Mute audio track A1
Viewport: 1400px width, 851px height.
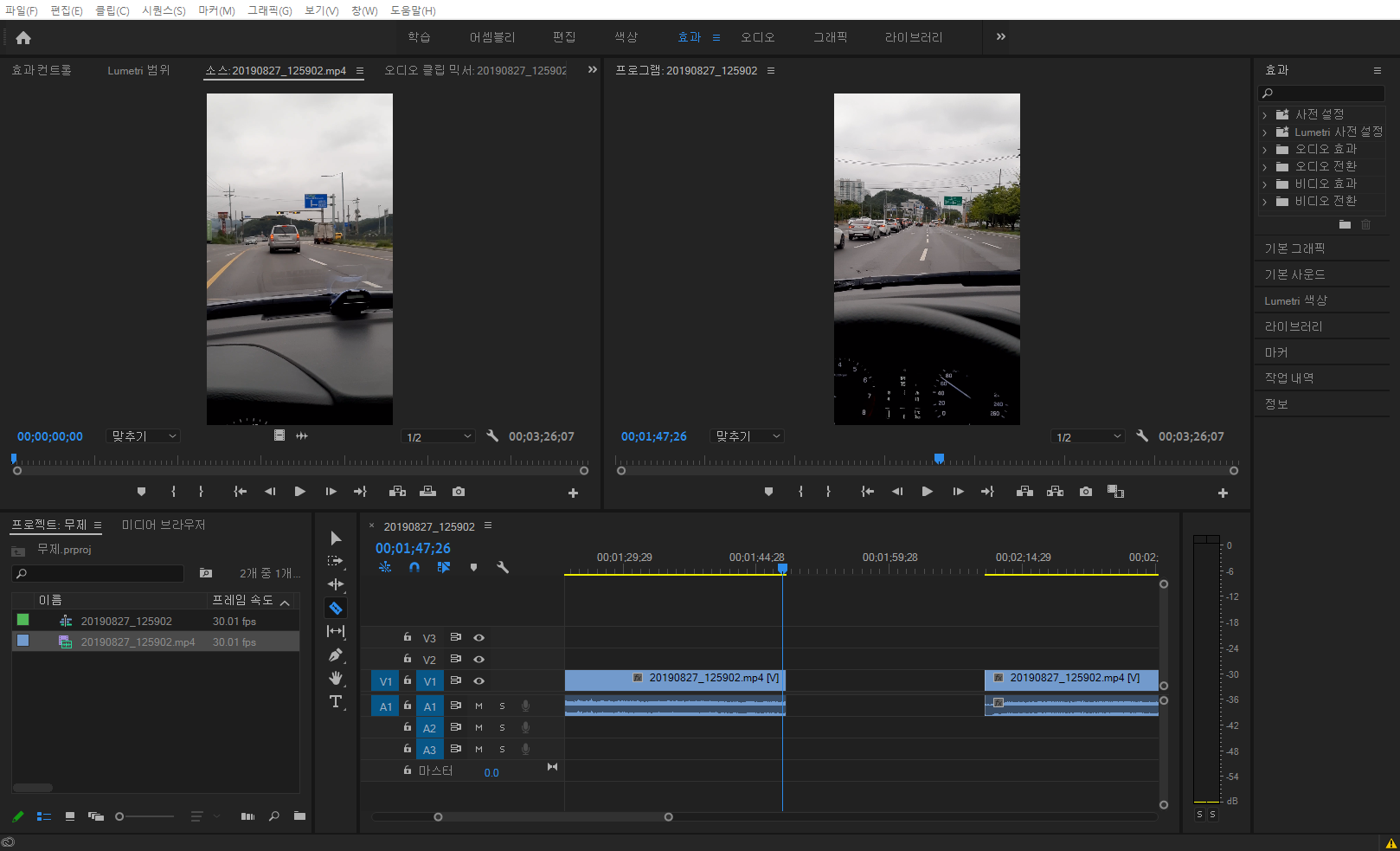coord(478,706)
